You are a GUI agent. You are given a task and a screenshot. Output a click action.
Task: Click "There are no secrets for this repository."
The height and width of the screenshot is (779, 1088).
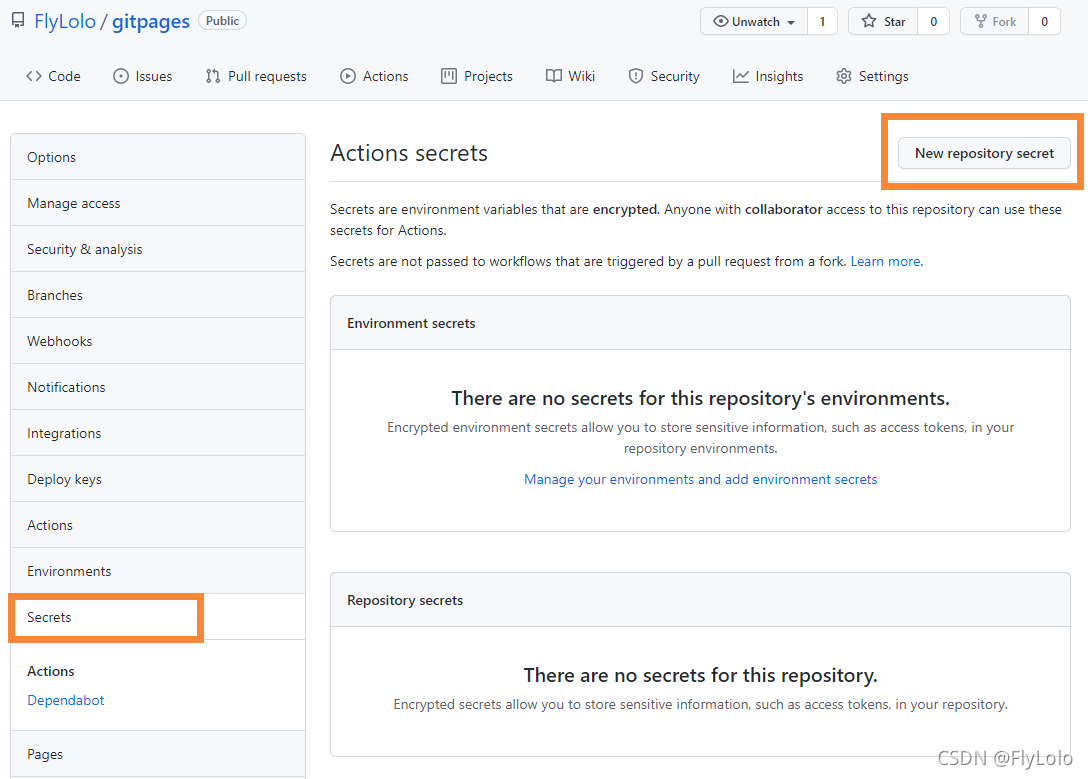pyautogui.click(x=700, y=675)
